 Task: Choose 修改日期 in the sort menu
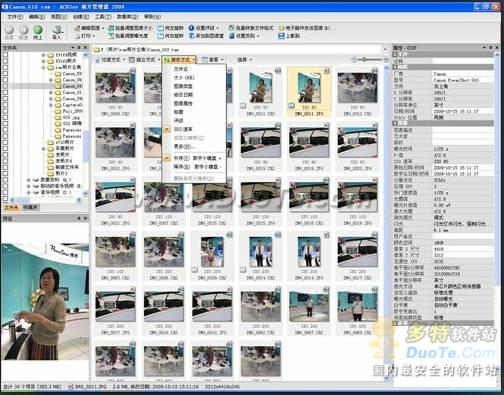[194, 95]
